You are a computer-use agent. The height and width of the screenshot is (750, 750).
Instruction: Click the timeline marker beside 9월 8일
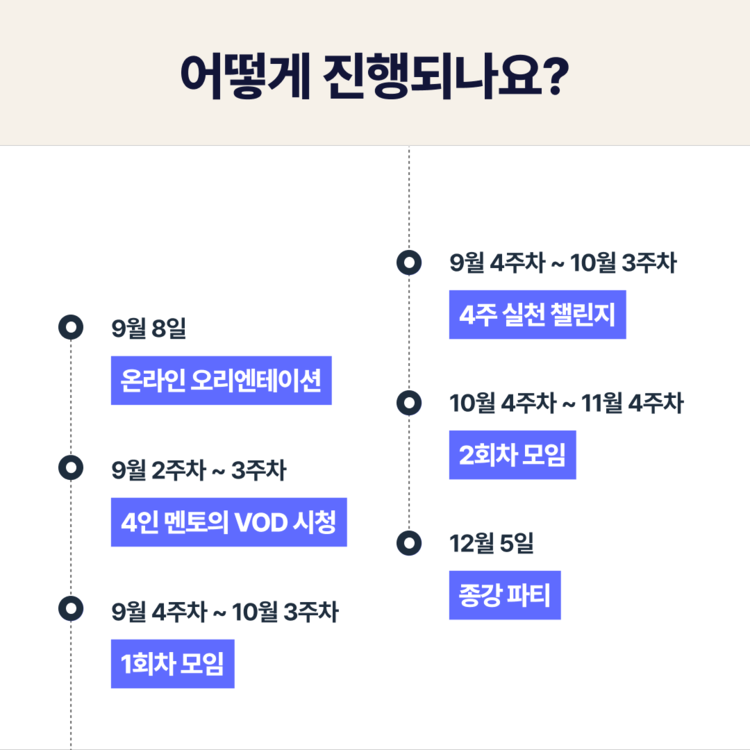pyautogui.click(x=70, y=327)
